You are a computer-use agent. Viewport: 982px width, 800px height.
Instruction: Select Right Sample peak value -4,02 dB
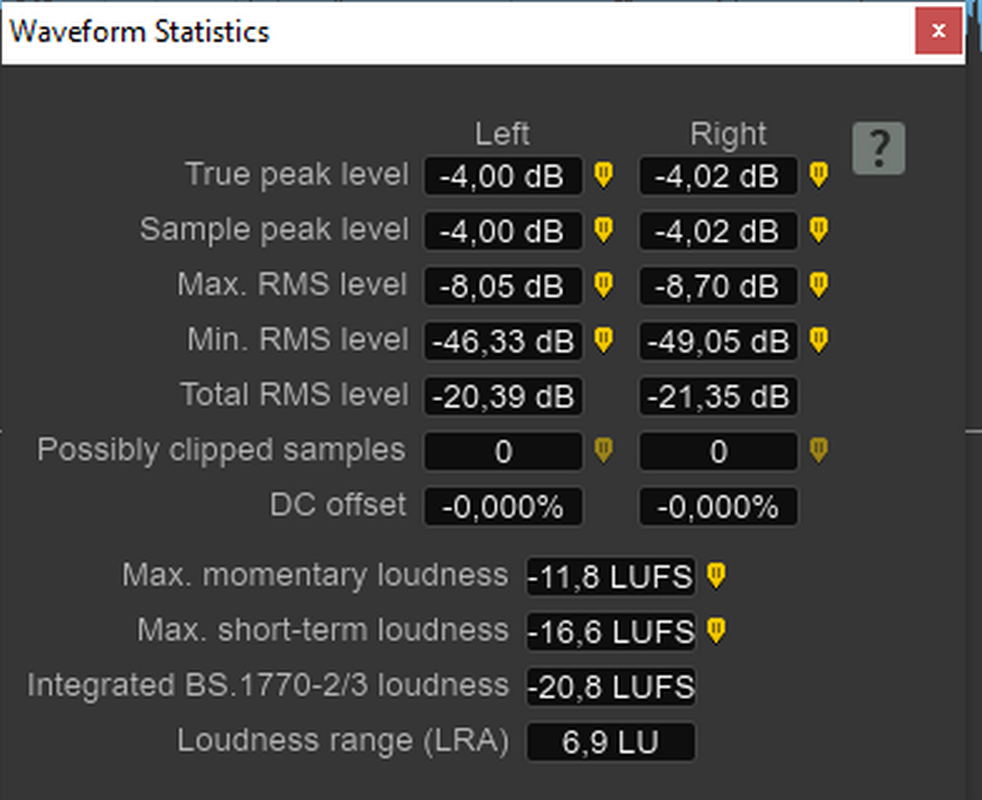click(x=718, y=231)
